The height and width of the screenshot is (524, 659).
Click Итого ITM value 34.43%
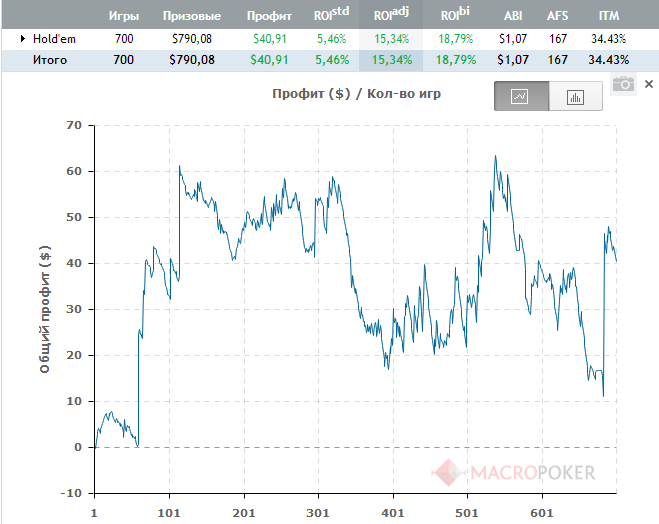click(x=609, y=60)
